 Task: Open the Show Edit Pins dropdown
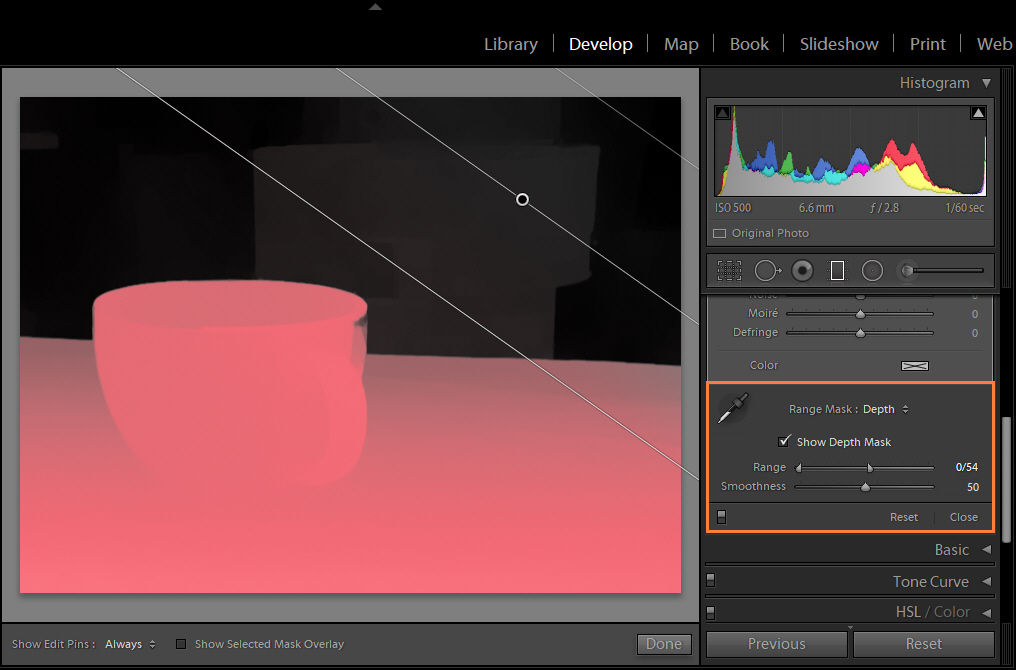130,644
